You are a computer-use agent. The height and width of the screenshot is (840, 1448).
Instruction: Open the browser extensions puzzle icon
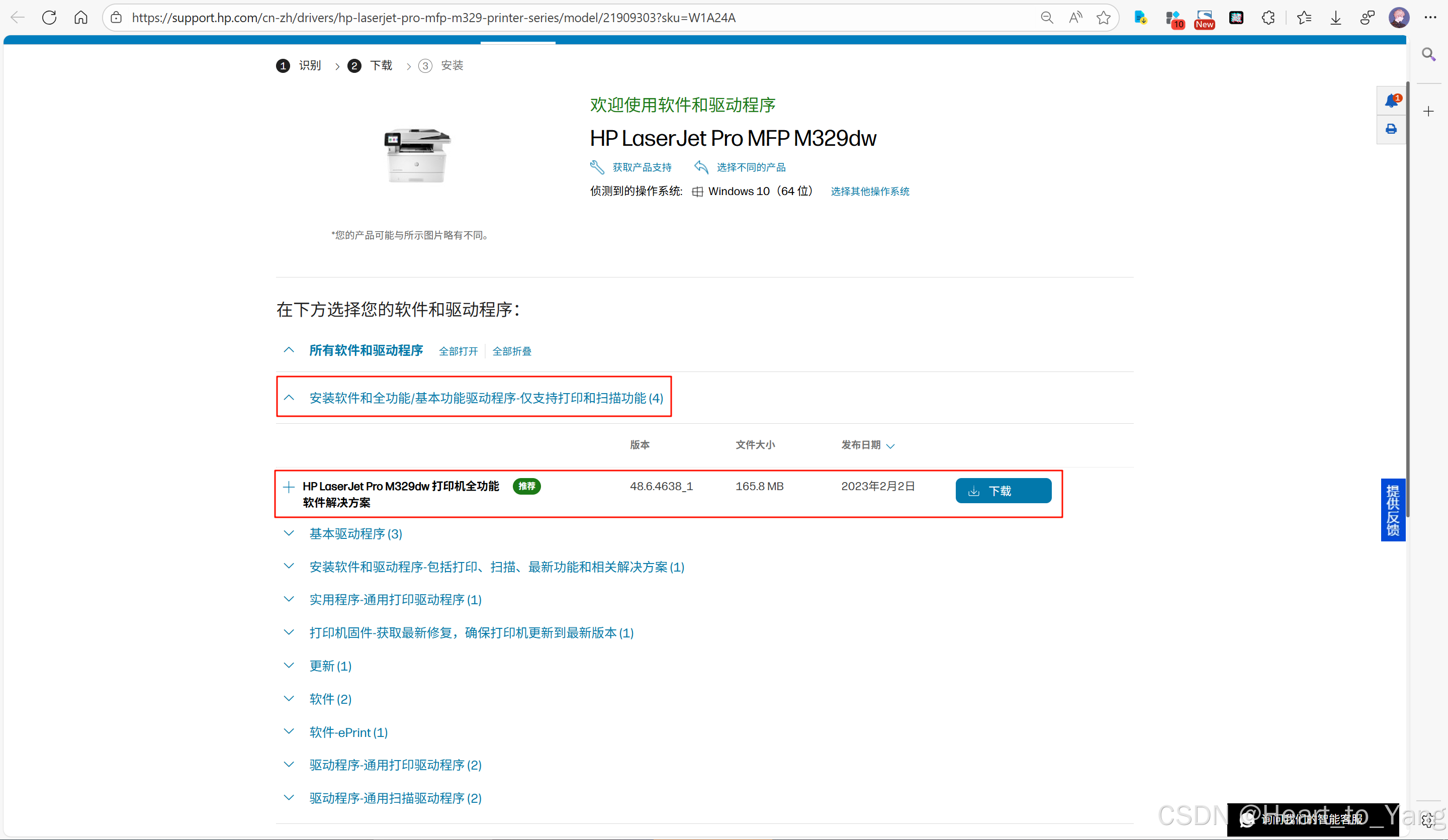click(x=1268, y=18)
